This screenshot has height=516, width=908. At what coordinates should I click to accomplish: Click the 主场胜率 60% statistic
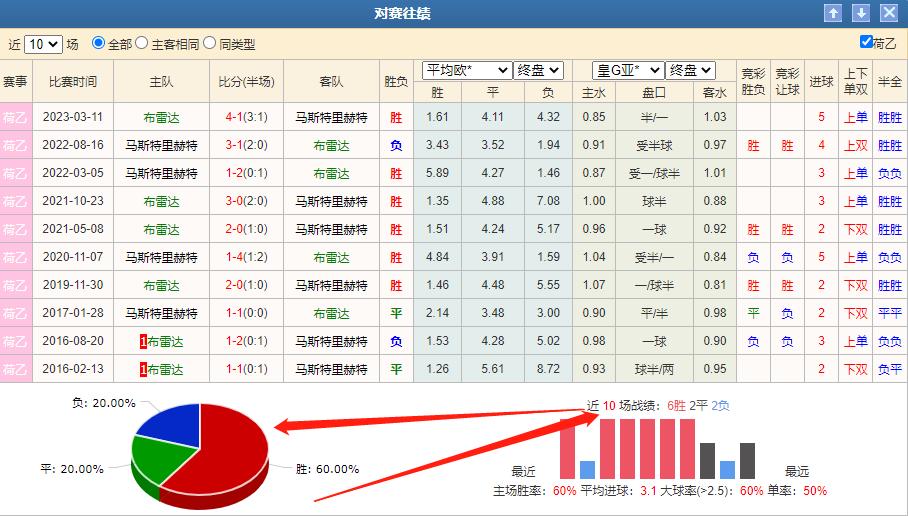click(x=534, y=491)
